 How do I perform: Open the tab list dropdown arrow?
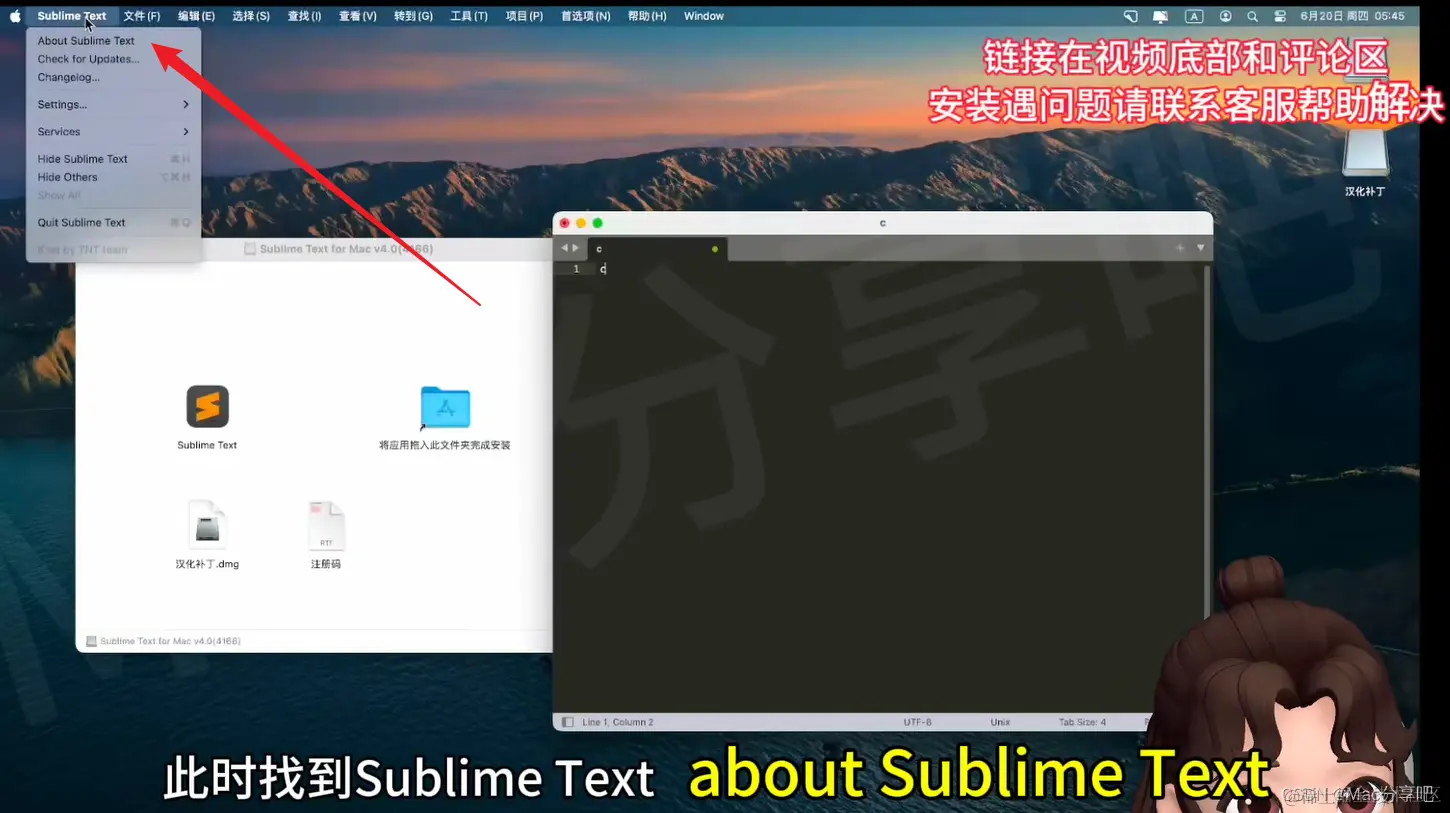click(1200, 248)
